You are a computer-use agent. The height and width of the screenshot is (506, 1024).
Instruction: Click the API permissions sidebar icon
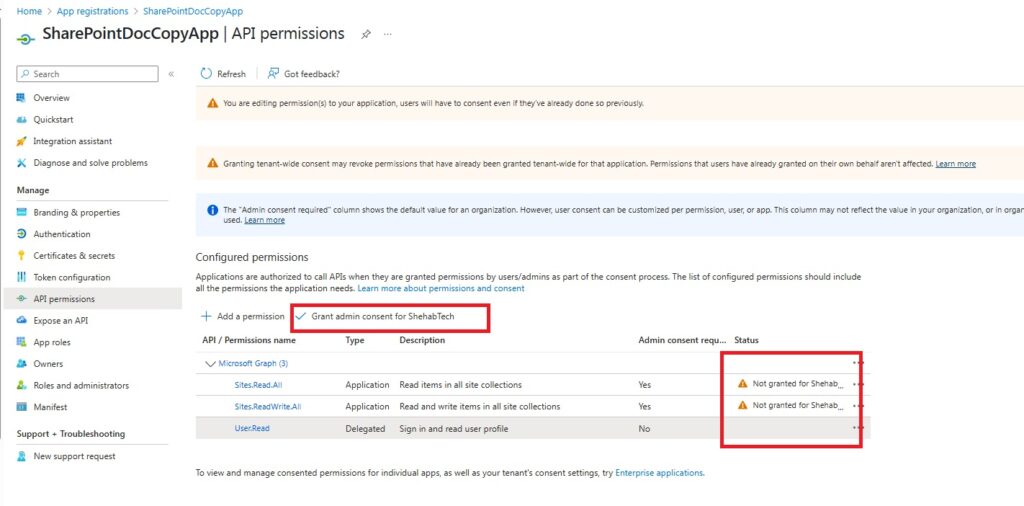coord(22,299)
